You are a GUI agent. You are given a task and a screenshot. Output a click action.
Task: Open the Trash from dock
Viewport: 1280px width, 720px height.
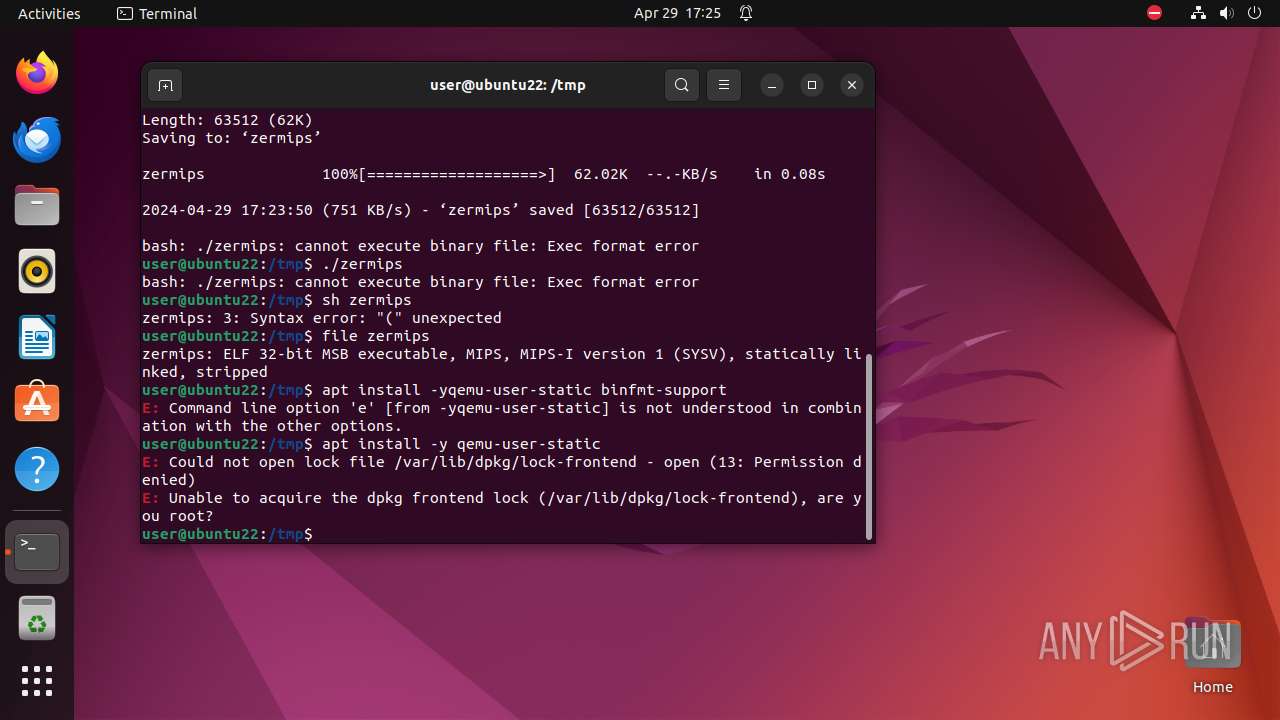point(37,618)
